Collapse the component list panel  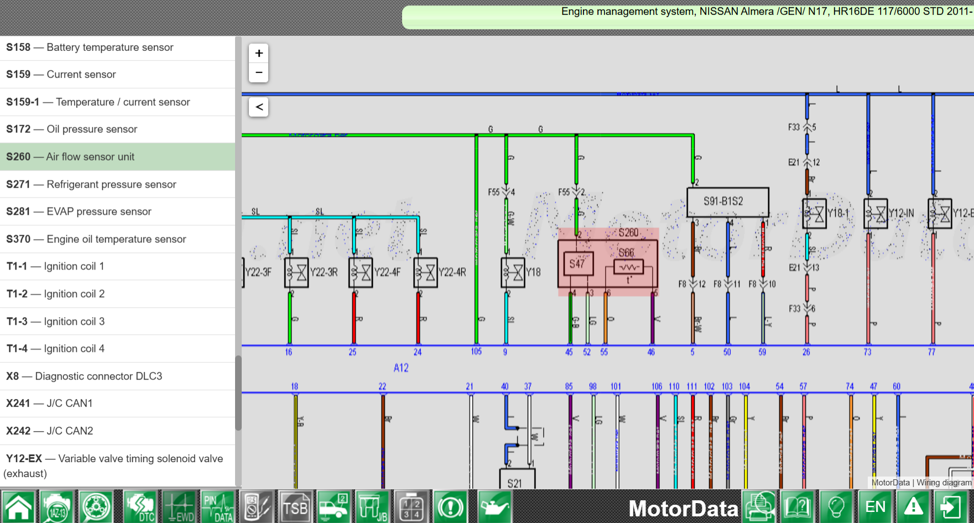(x=258, y=107)
